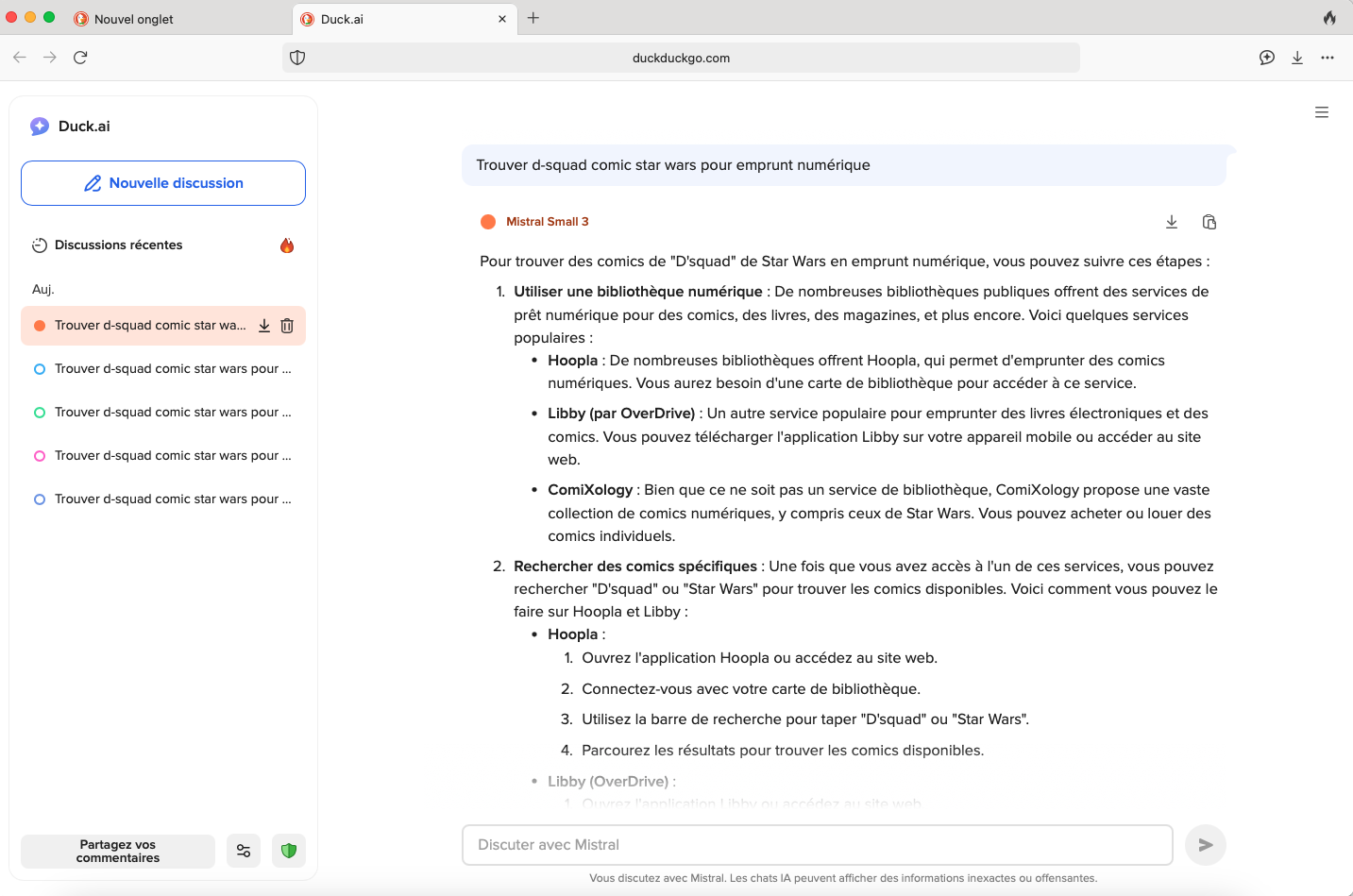Open the AI settings sliders icon

(x=244, y=851)
